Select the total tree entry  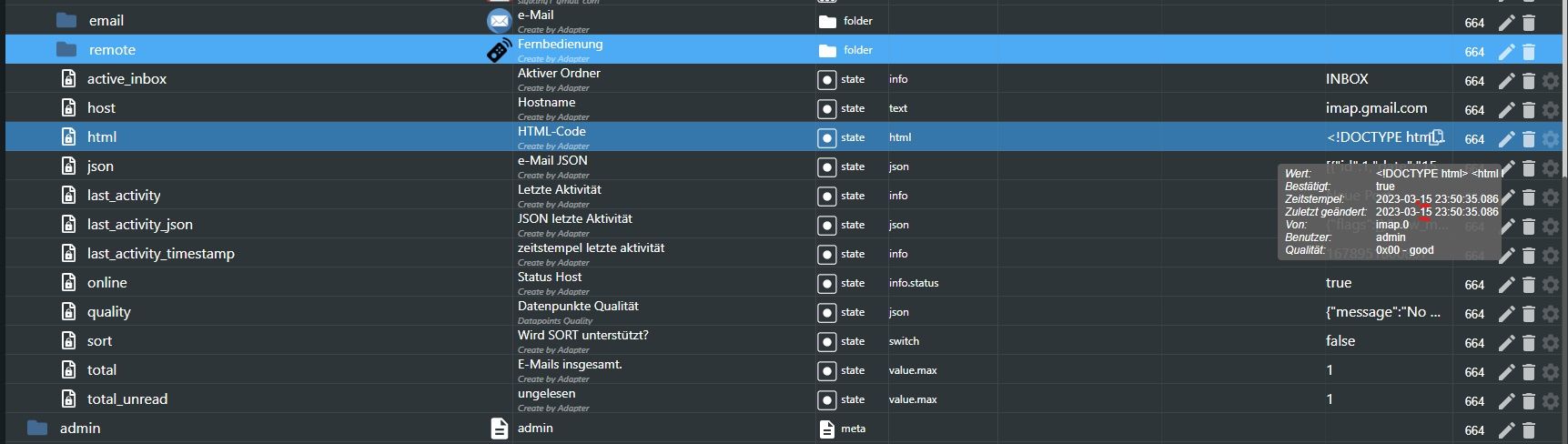102,370
